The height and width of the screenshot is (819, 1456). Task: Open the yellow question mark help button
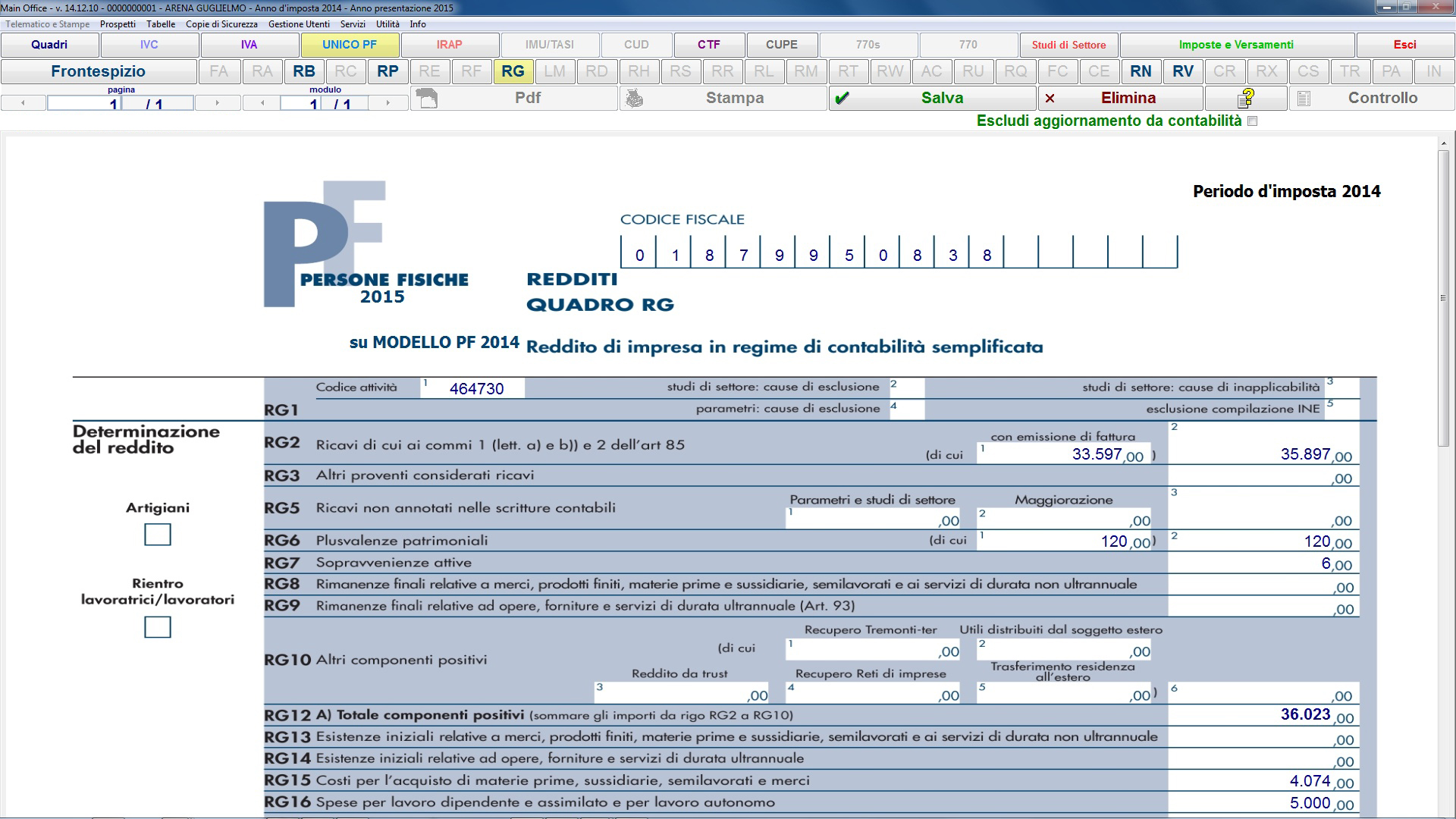coord(1246,98)
